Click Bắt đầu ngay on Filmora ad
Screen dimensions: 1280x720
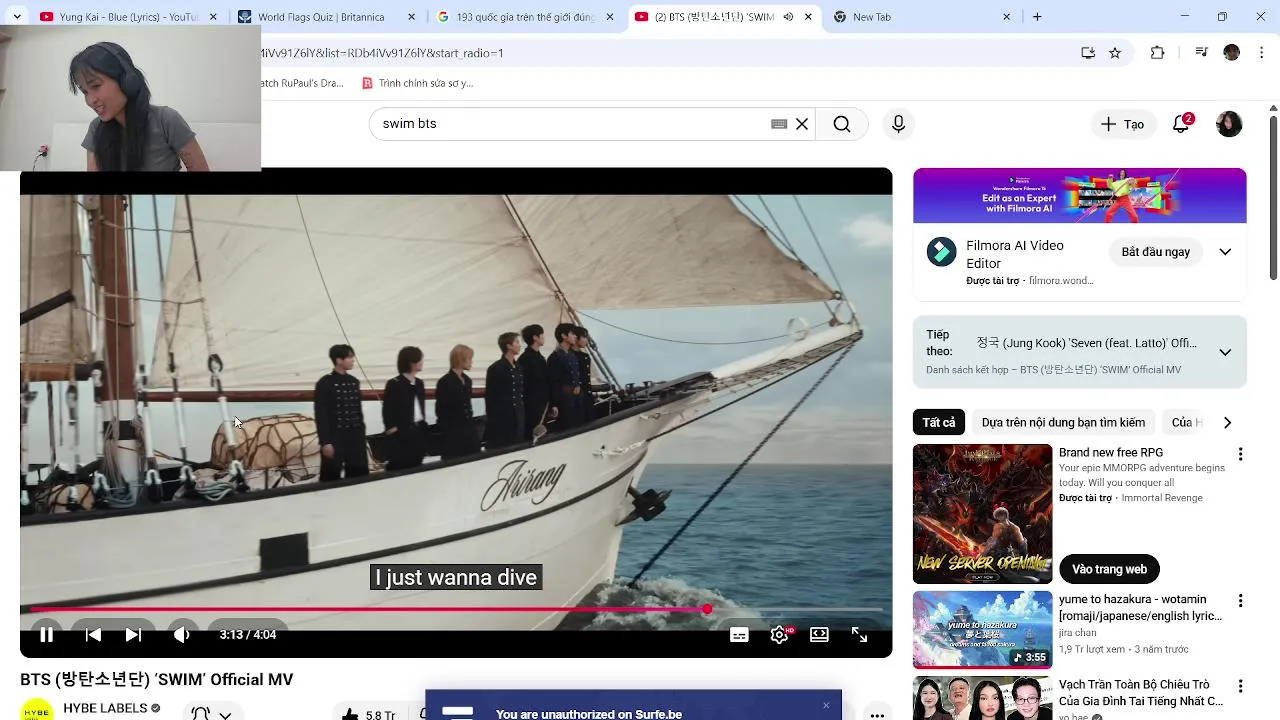click(x=1155, y=252)
